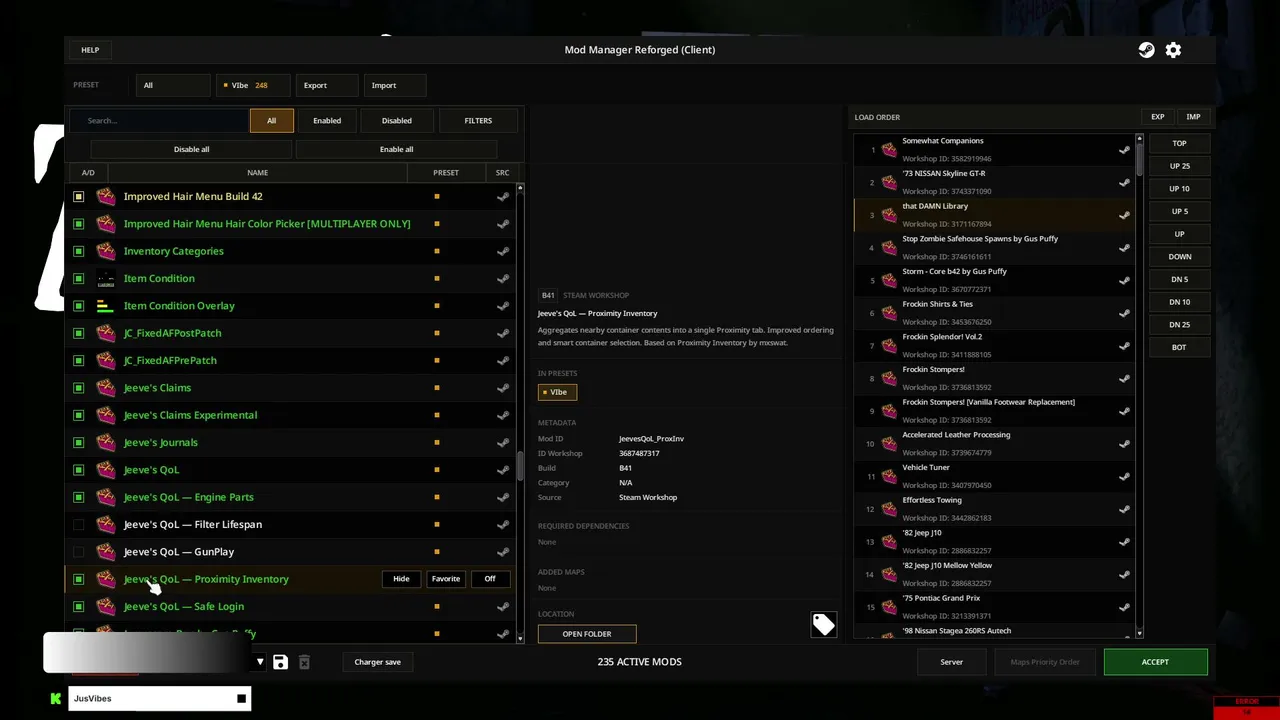Click the mod icon of Item Condition Overlay

click(105, 306)
